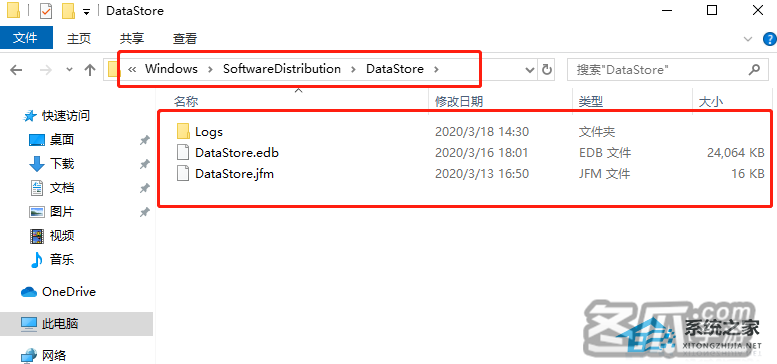
Task: Click the pin icon beside 下载
Action: click(x=145, y=164)
